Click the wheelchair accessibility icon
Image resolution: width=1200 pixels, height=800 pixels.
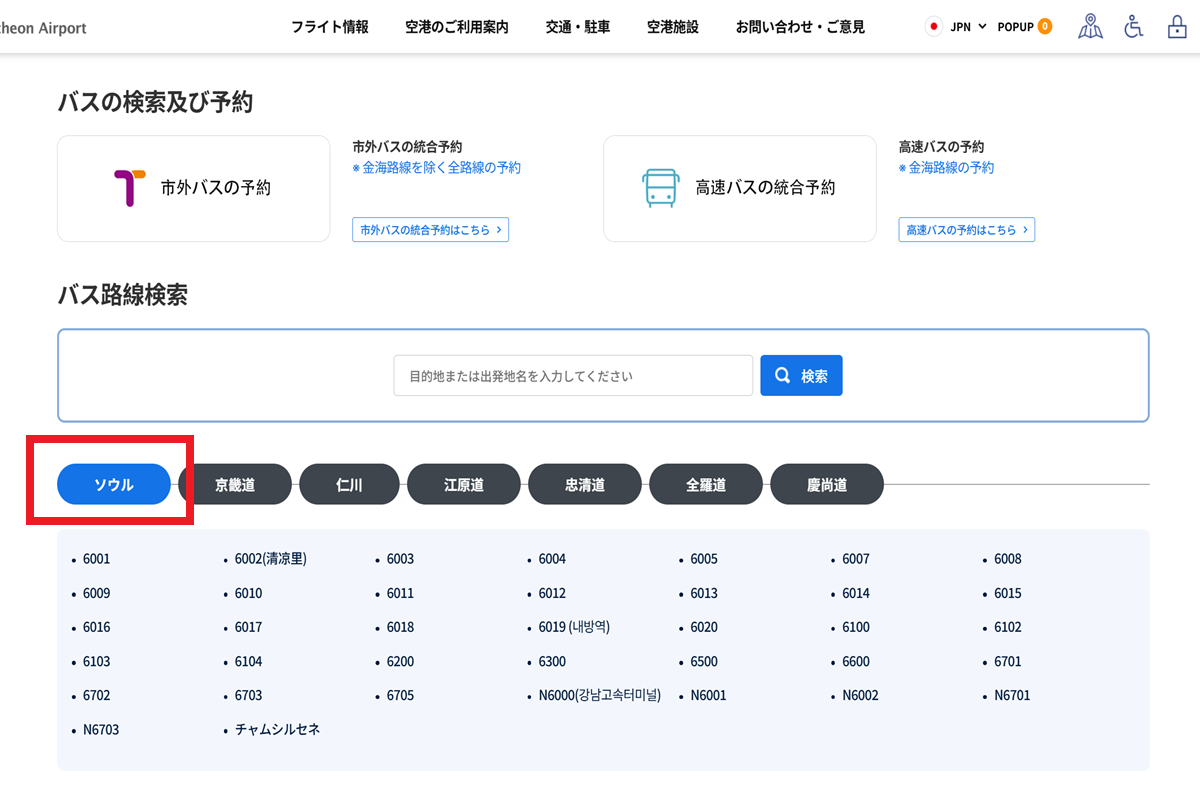click(x=1133, y=27)
